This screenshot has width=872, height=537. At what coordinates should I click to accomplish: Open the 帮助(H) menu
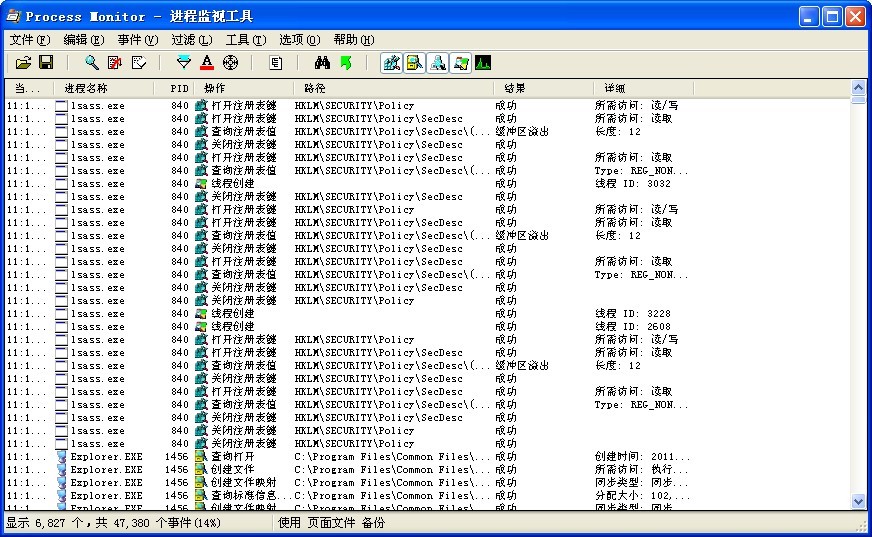(353, 40)
